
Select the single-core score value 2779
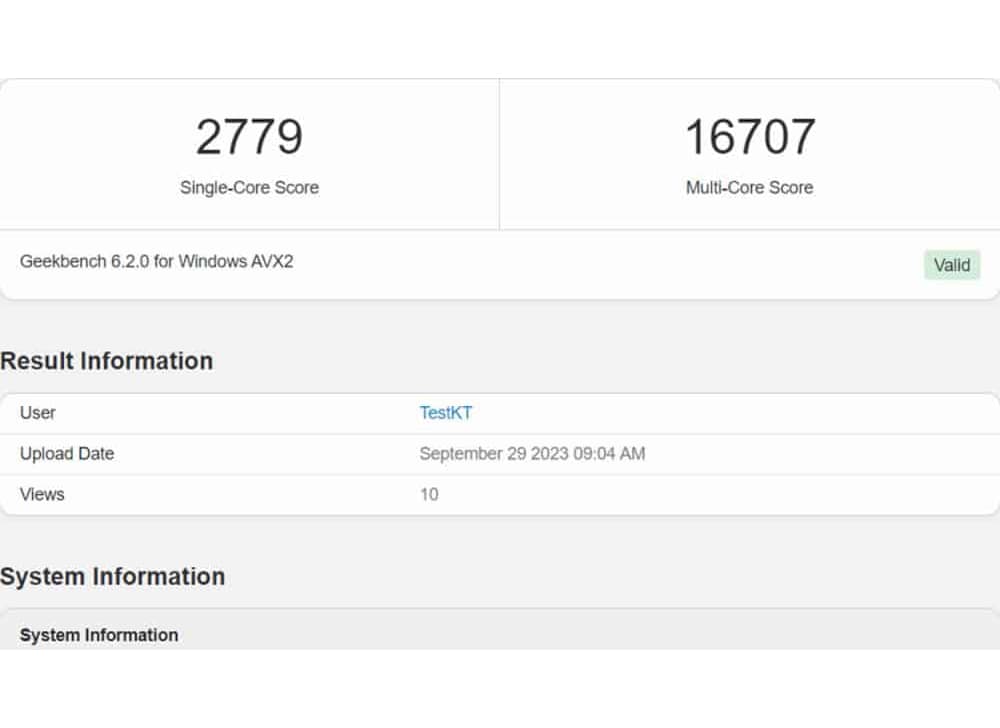[249, 137]
